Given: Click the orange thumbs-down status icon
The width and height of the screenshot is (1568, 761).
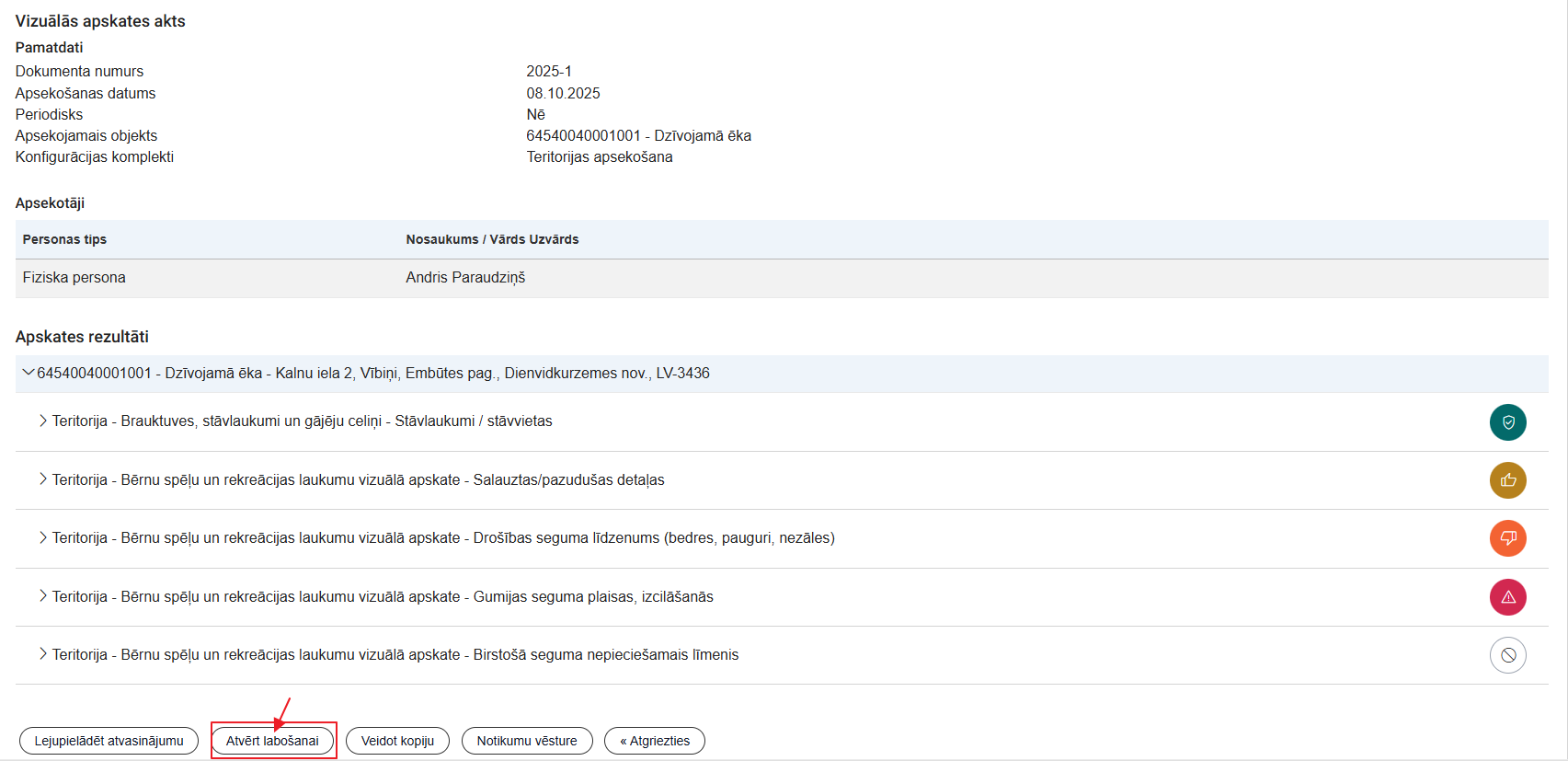Looking at the screenshot, I should [x=1507, y=538].
